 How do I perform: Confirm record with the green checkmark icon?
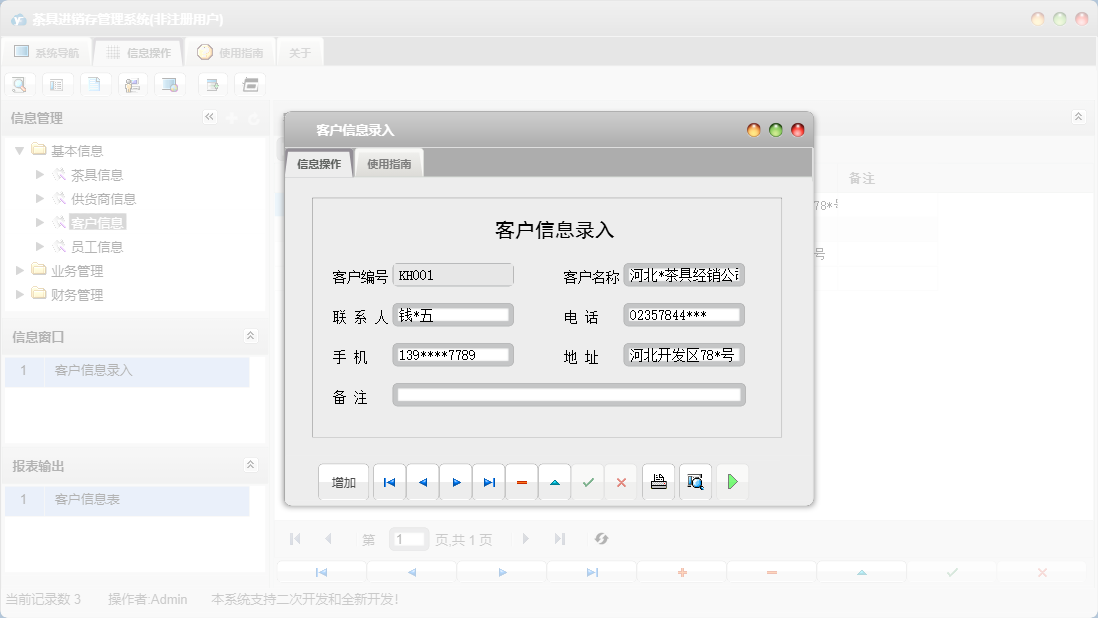pos(588,481)
